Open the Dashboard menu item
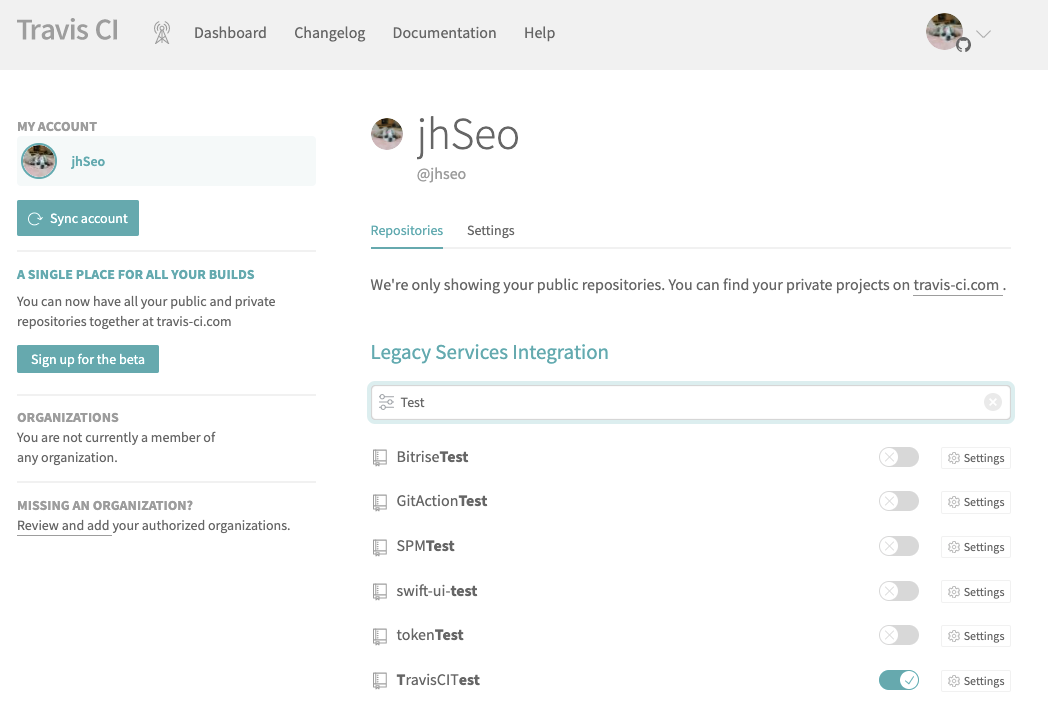 coord(230,33)
